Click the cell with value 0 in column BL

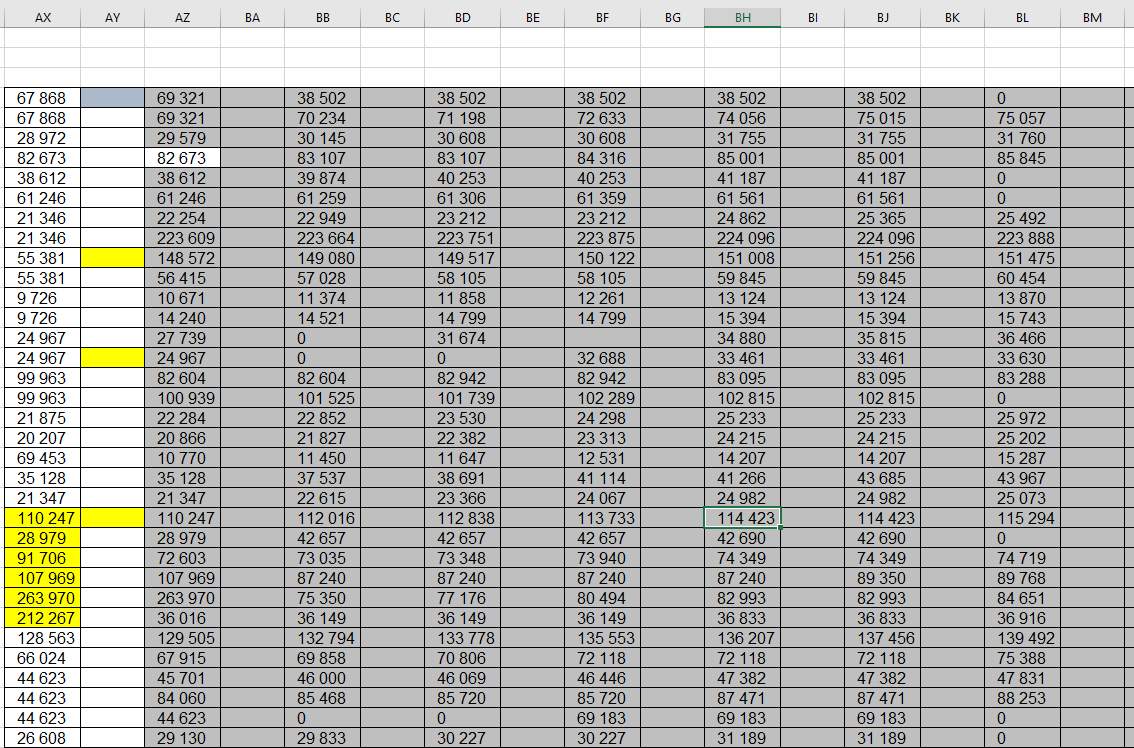[1022, 98]
